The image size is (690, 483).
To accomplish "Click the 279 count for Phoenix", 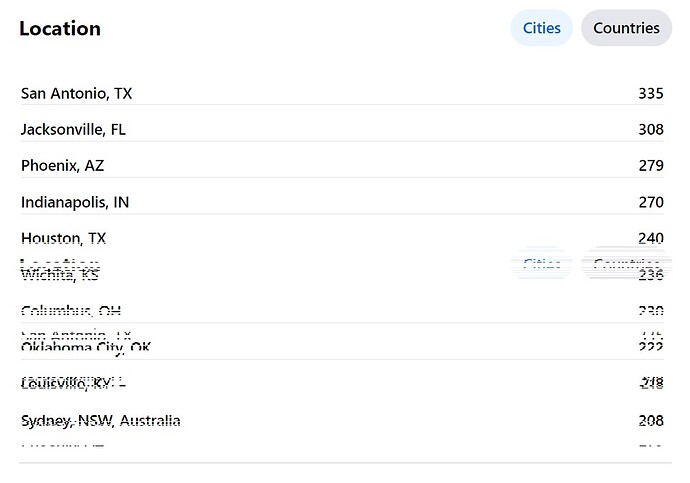I will click(651, 166).
